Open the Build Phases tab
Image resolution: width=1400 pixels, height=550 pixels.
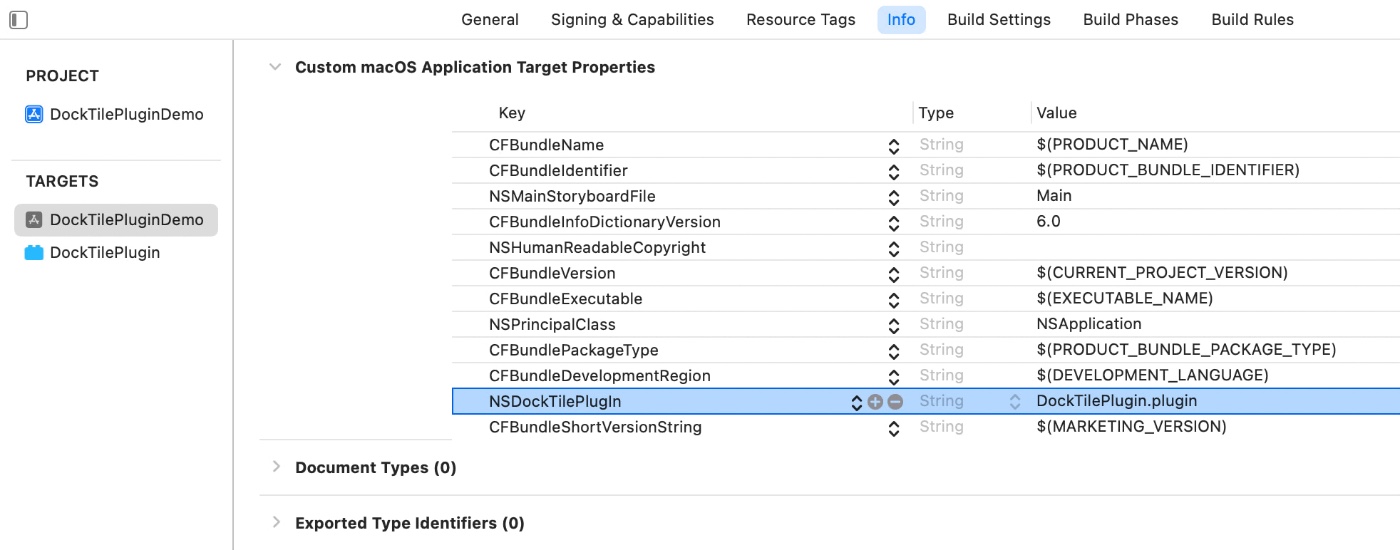(1130, 20)
